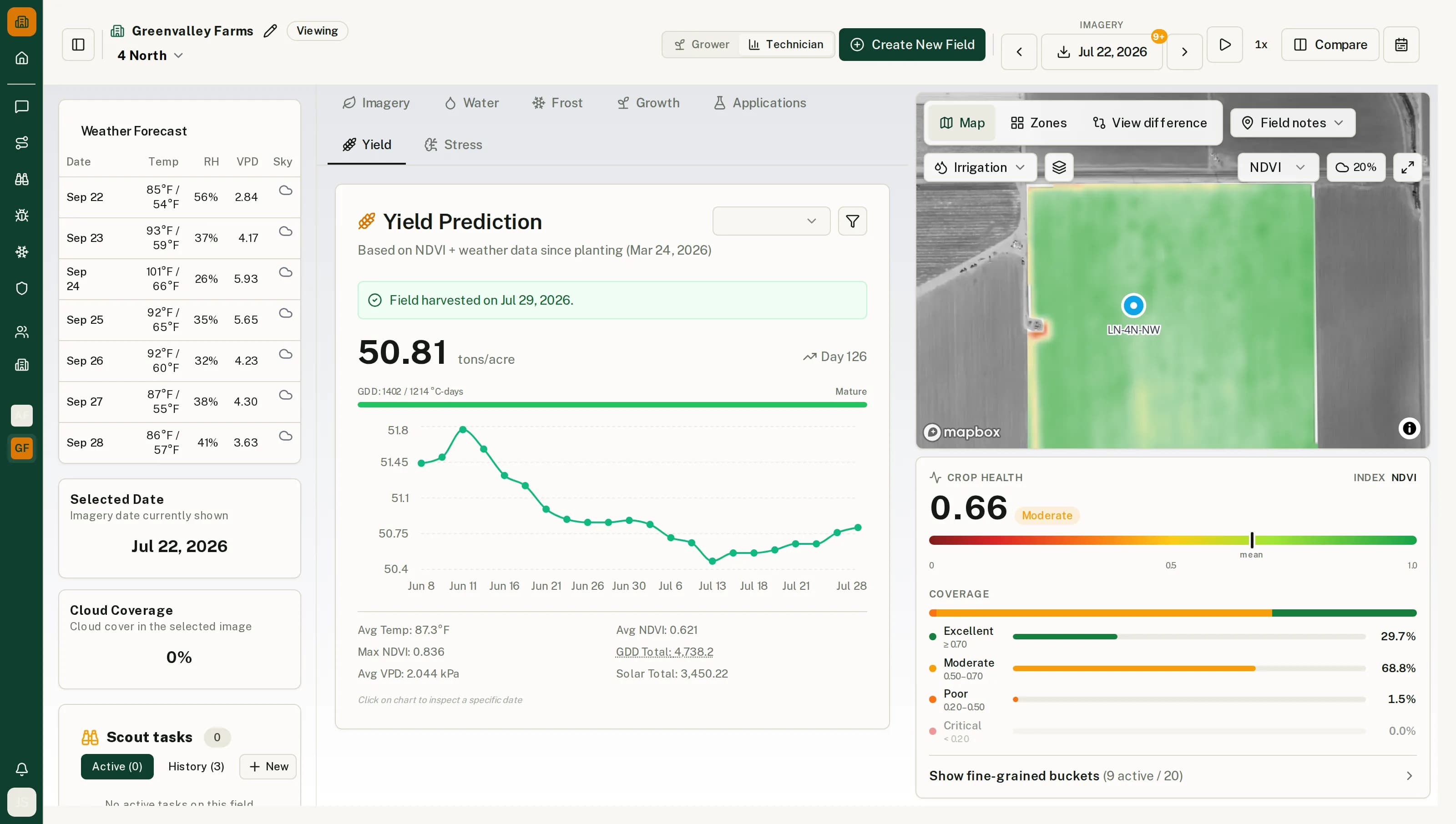The width and height of the screenshot is (1456, 824).
Task: Open the calendar date picker icon
Action: pyautogui.click(x=1400, y=45)
